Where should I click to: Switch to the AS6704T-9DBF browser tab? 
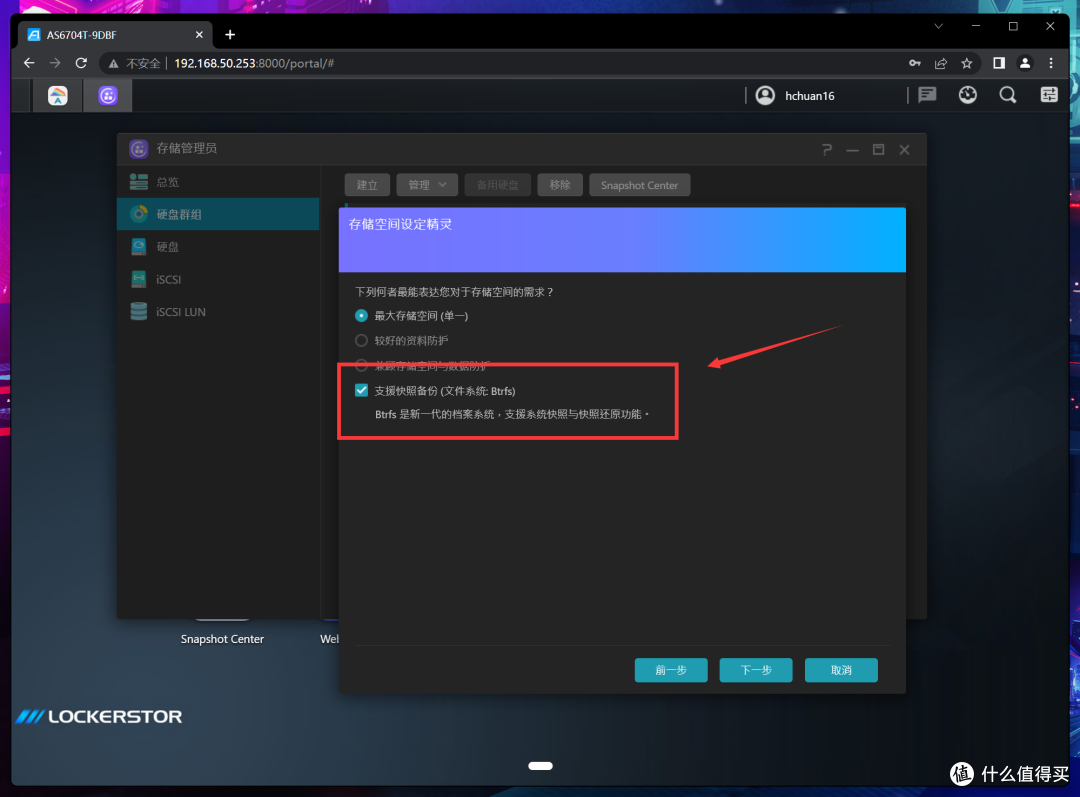point(110,34)
